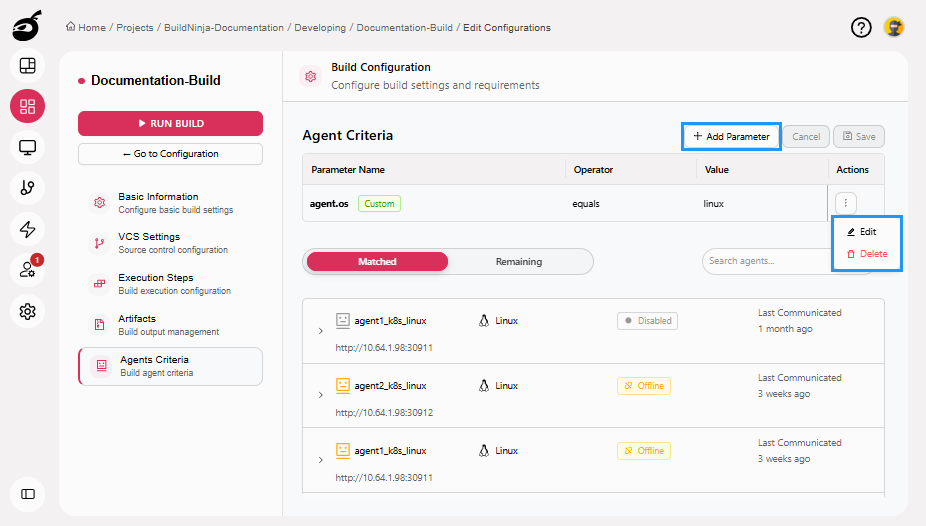The height and width of the screenshot is (526, 926).
Task: Open Artifacts section
Action: [170, 325]
